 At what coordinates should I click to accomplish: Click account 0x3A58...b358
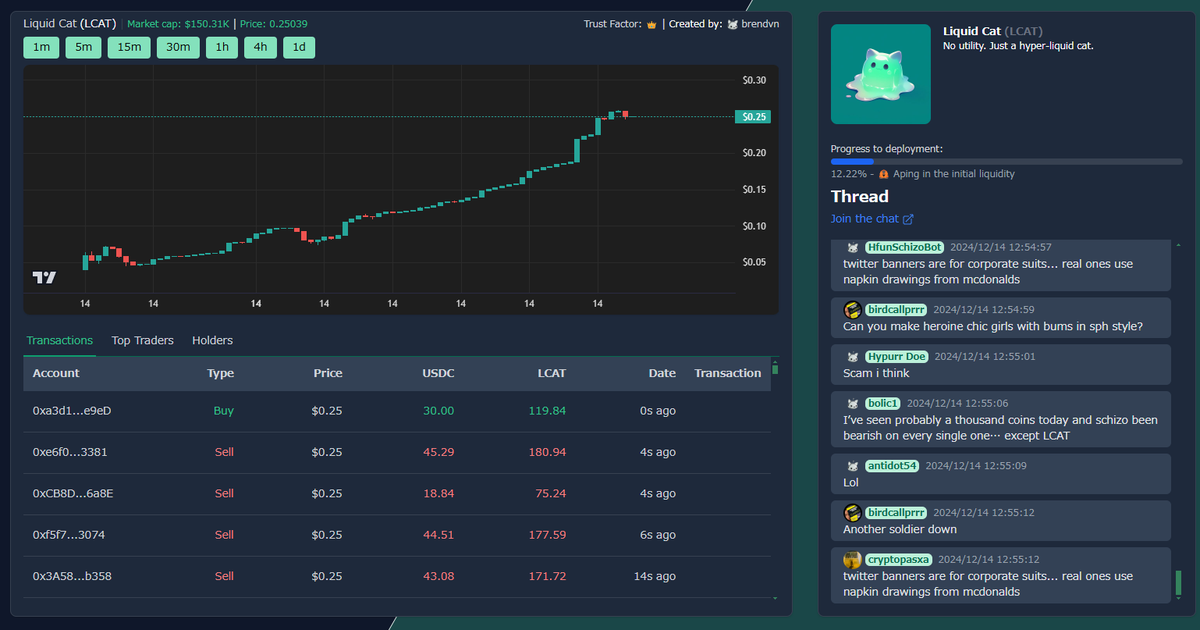(x=72, y=576)
